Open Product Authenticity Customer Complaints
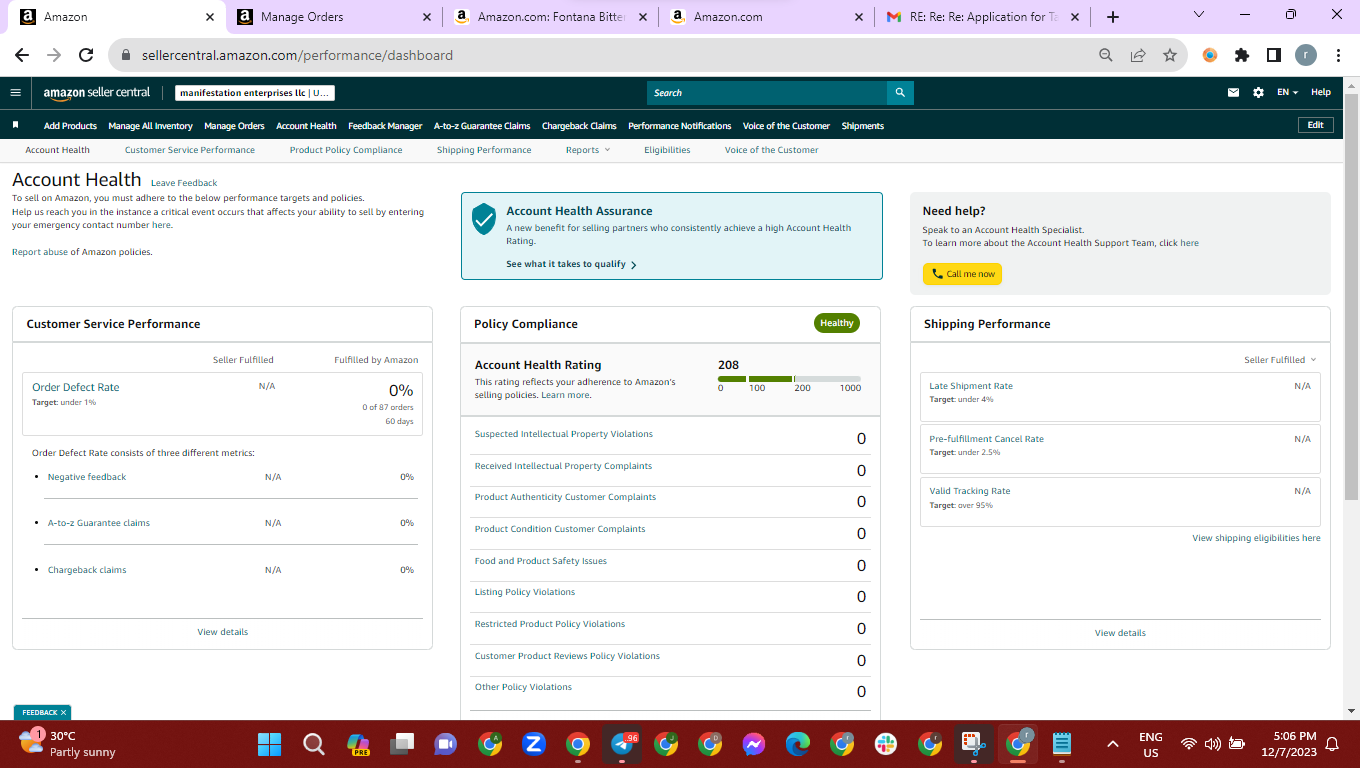 coord(565,497)
